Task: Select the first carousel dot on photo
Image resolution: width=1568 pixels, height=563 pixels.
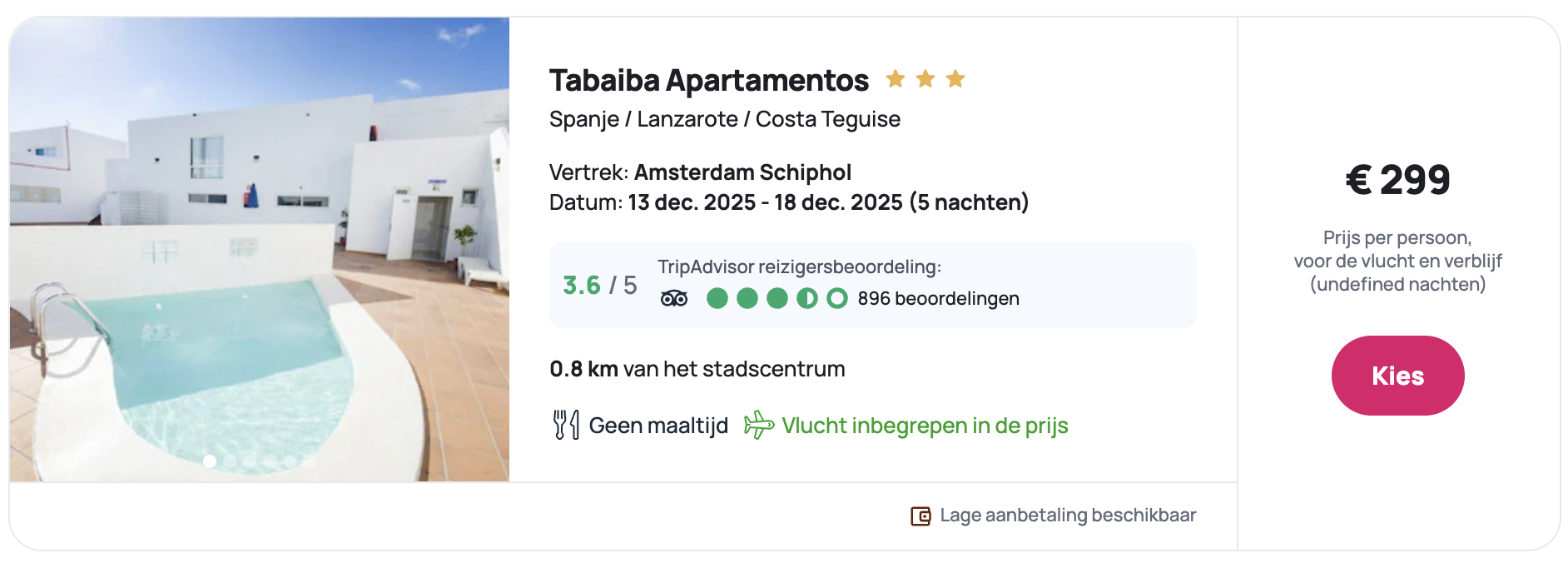Action: [x=210, y=461]
